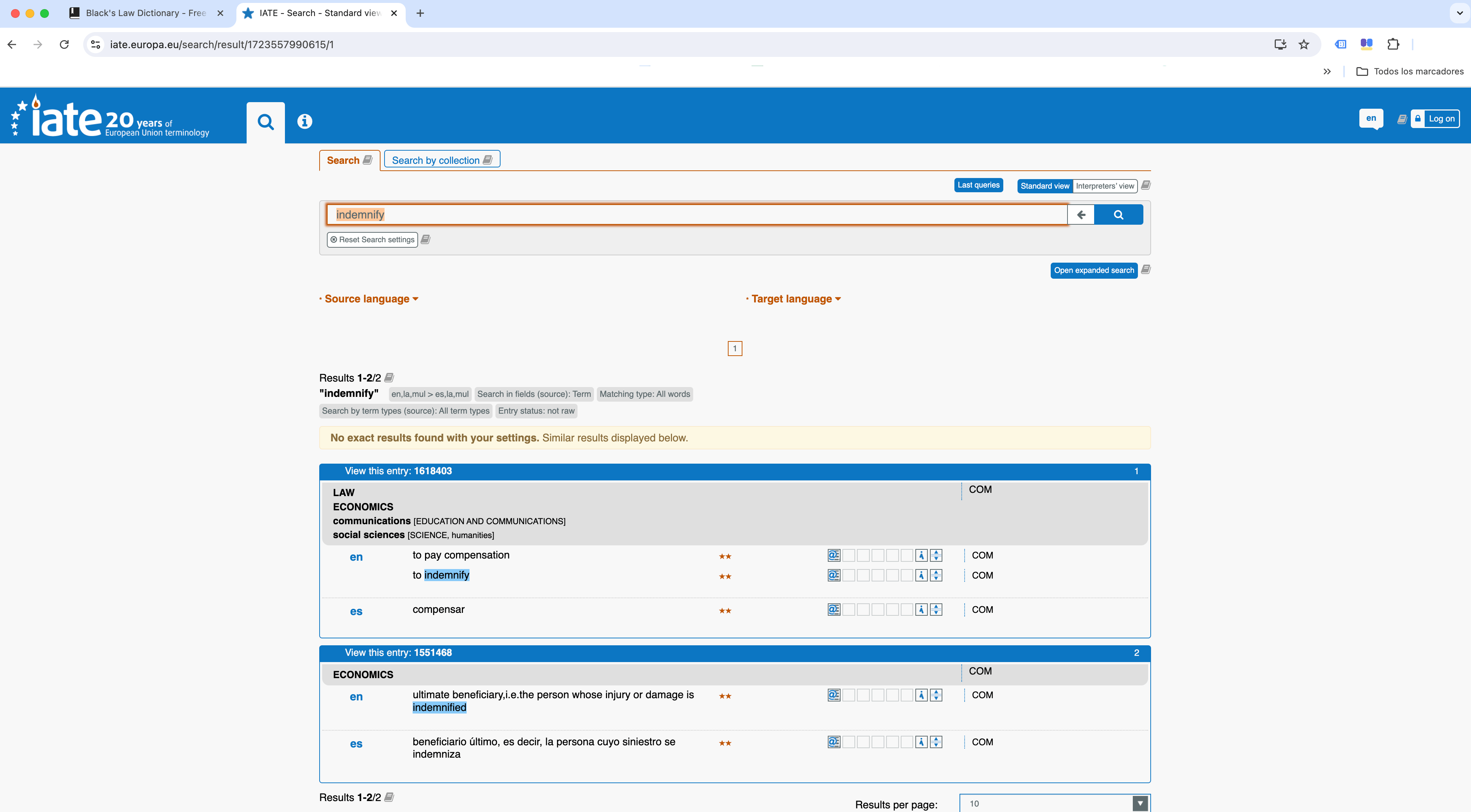Click the expand/collapse icon for 'to pay compensation'
The height and width of the screenshot is (812, 1471).
tap(936, 555)
